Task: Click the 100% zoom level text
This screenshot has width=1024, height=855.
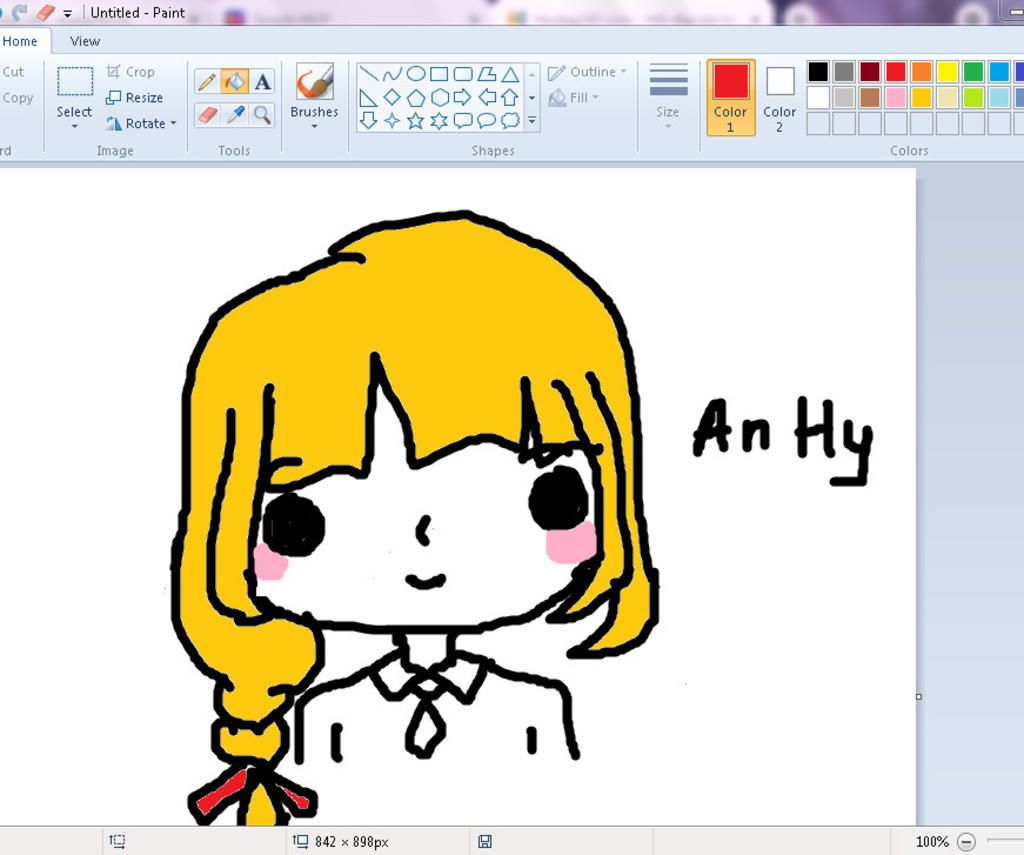Action: 932,841
